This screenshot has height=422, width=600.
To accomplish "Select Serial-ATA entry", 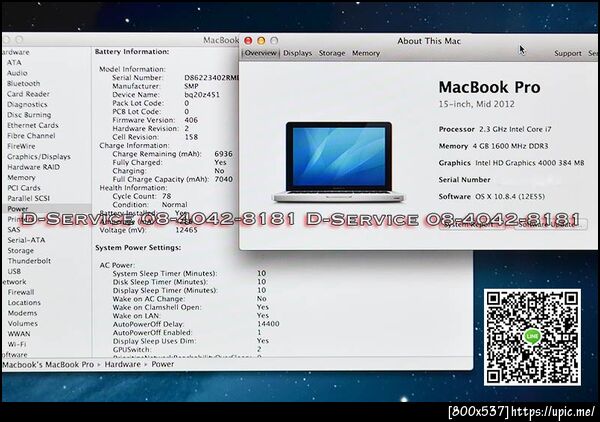I will click(26, 240).
